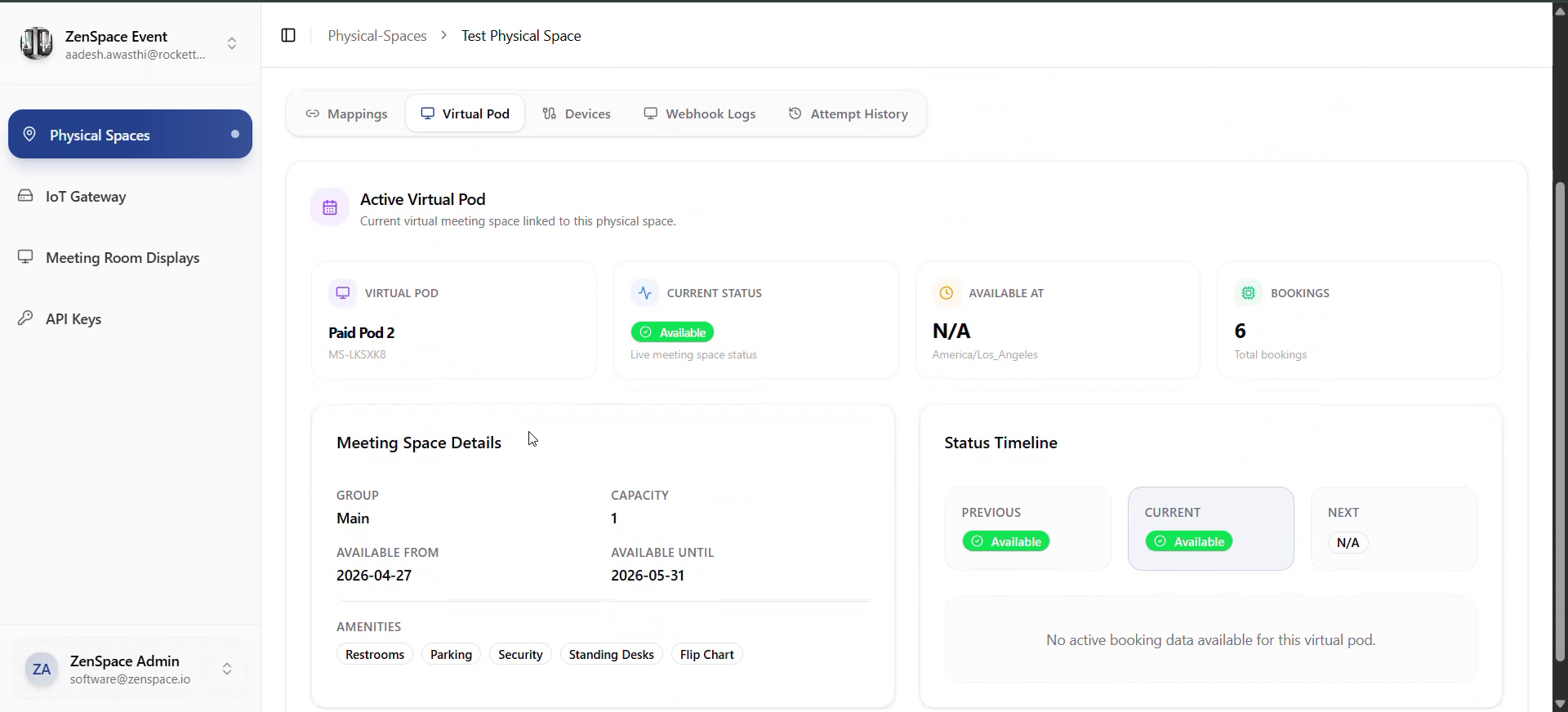Open Physical Spaces in the sidebar
1568x712 pixels.
(x=130, y=134)
